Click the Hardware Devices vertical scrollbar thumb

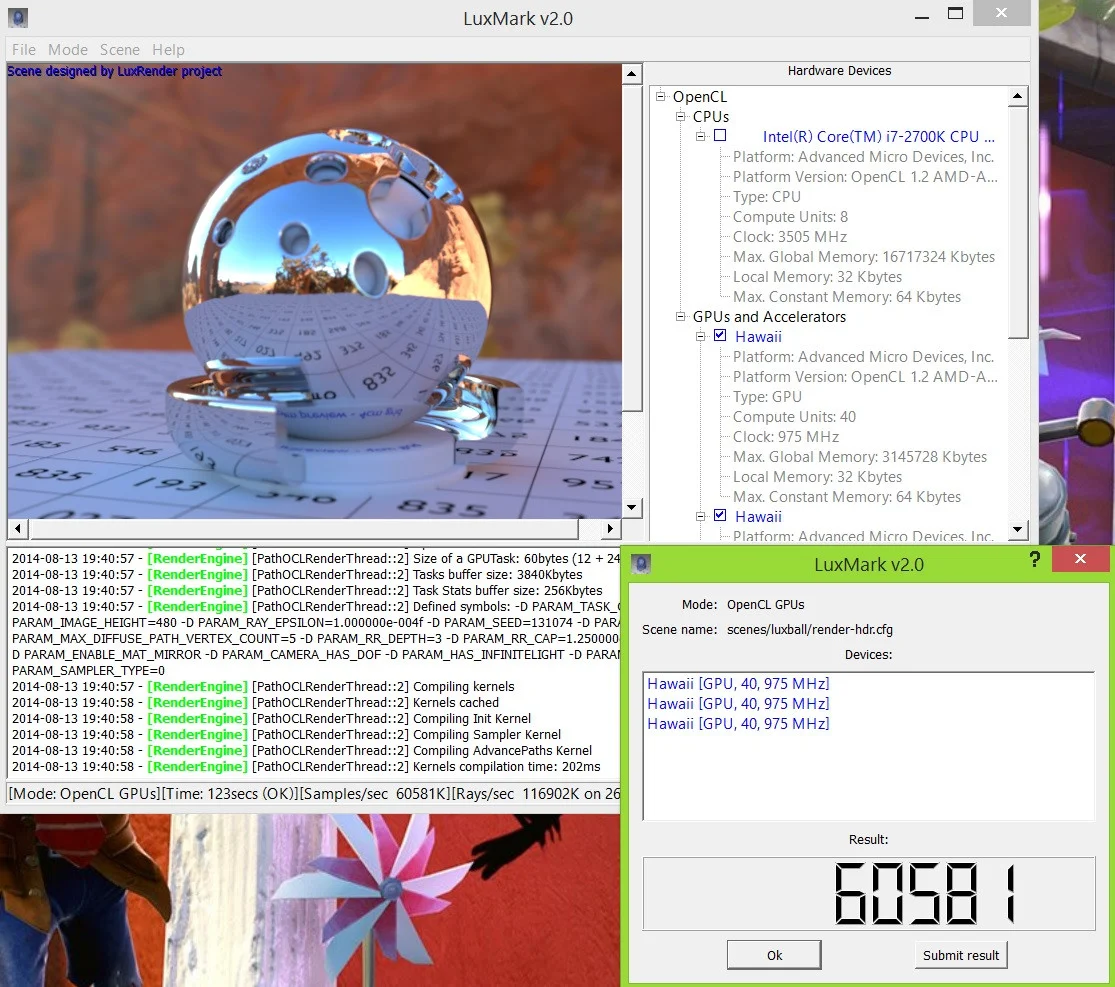1018,223
